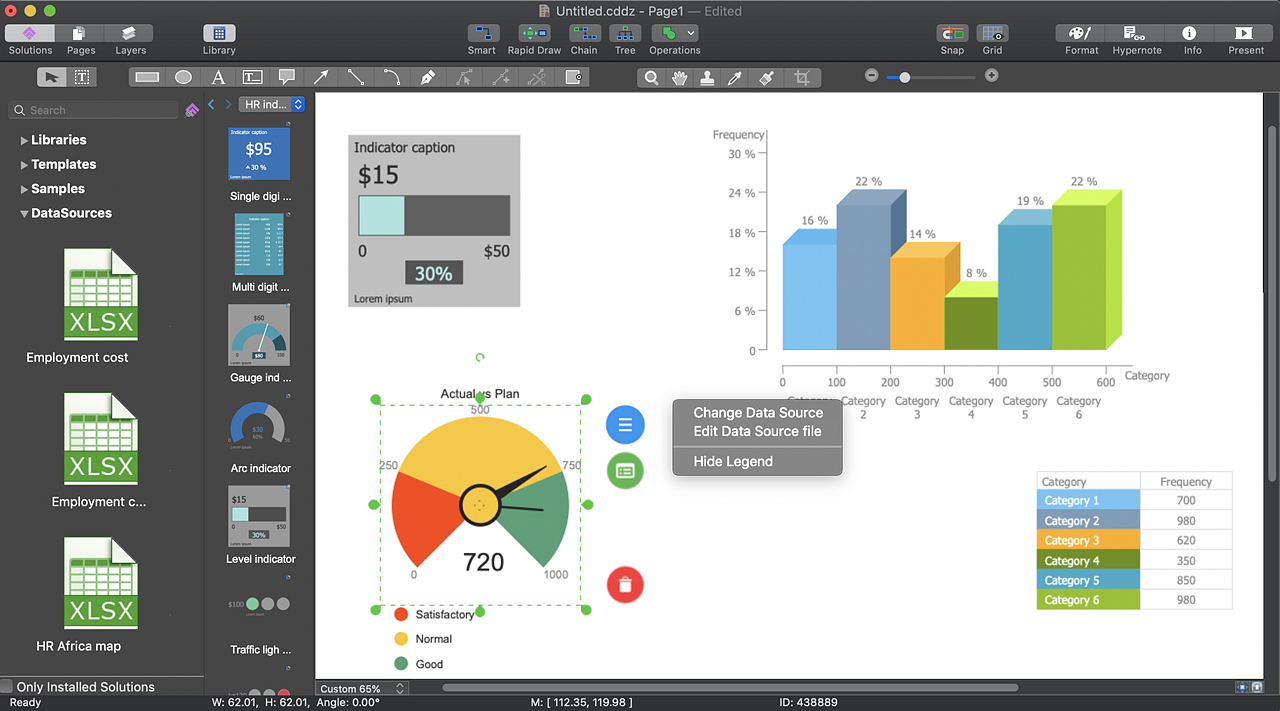This screenshot has width=1280, height=711.
Task: Choose Hide Legend menu item
Action: 733,461
